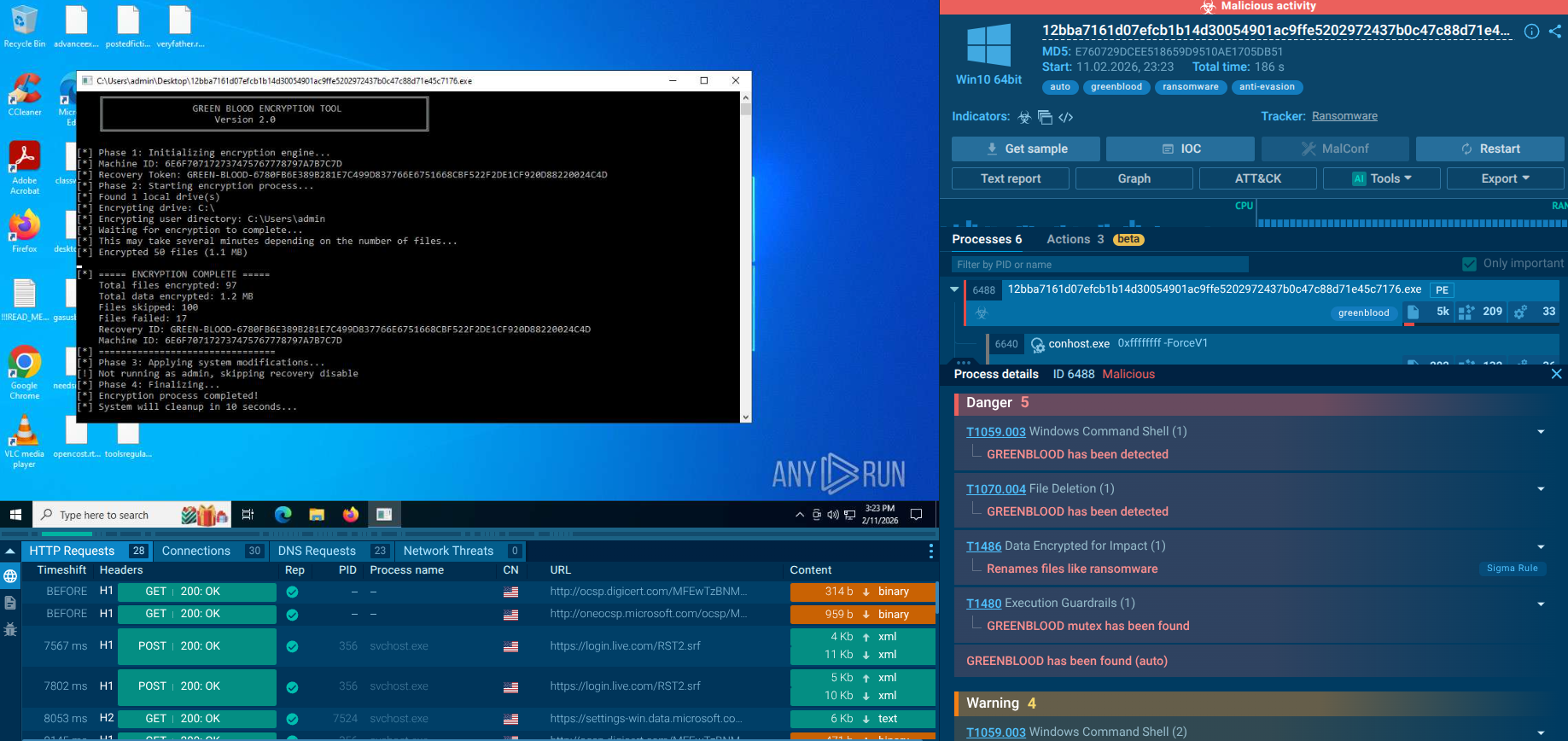The image size is (1568, 741).
Task: Open the Ransomware tracker link
Action: coord(1344,116)
